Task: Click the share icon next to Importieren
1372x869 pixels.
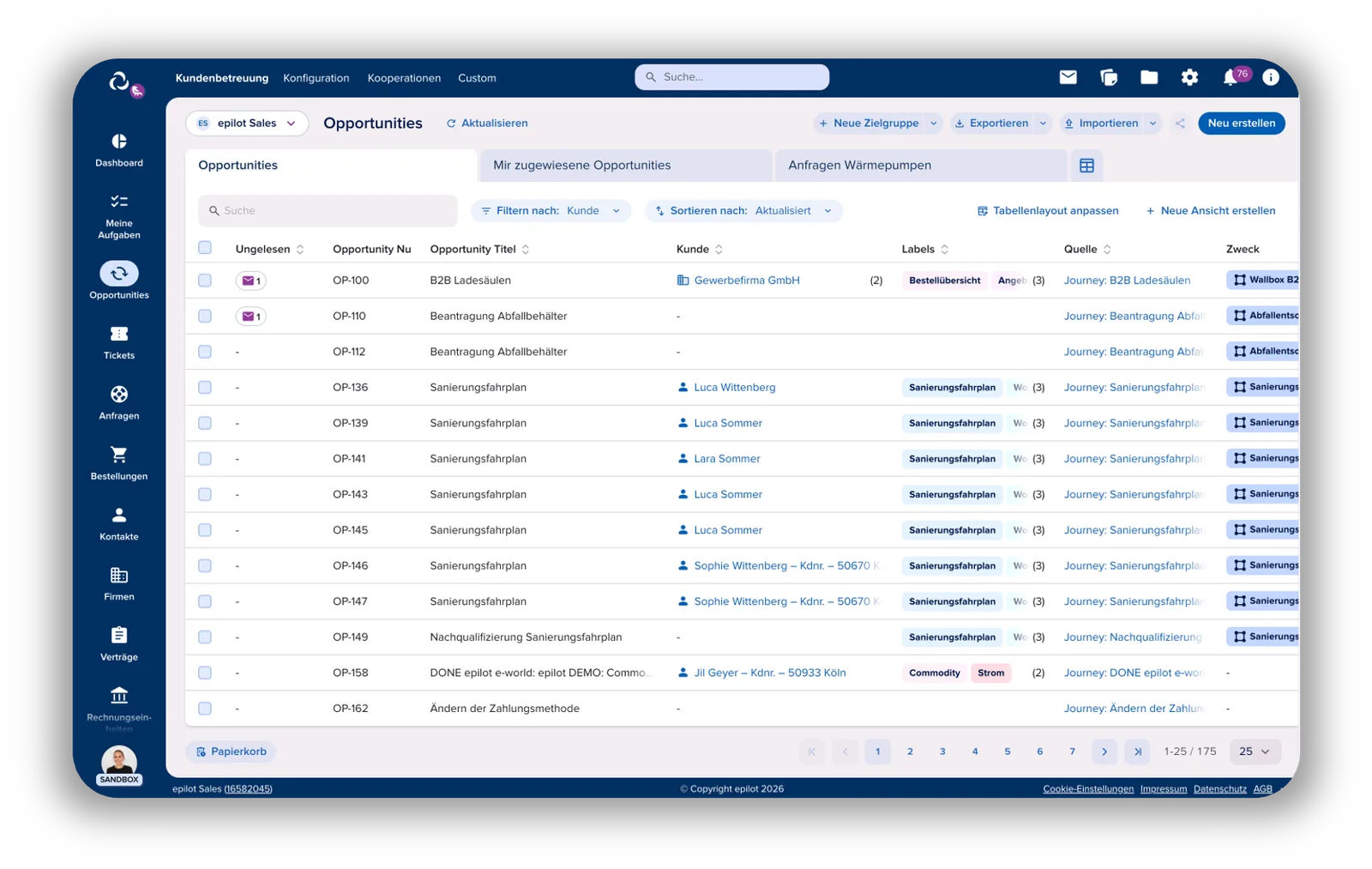Action: click(x=1180, y=124)
